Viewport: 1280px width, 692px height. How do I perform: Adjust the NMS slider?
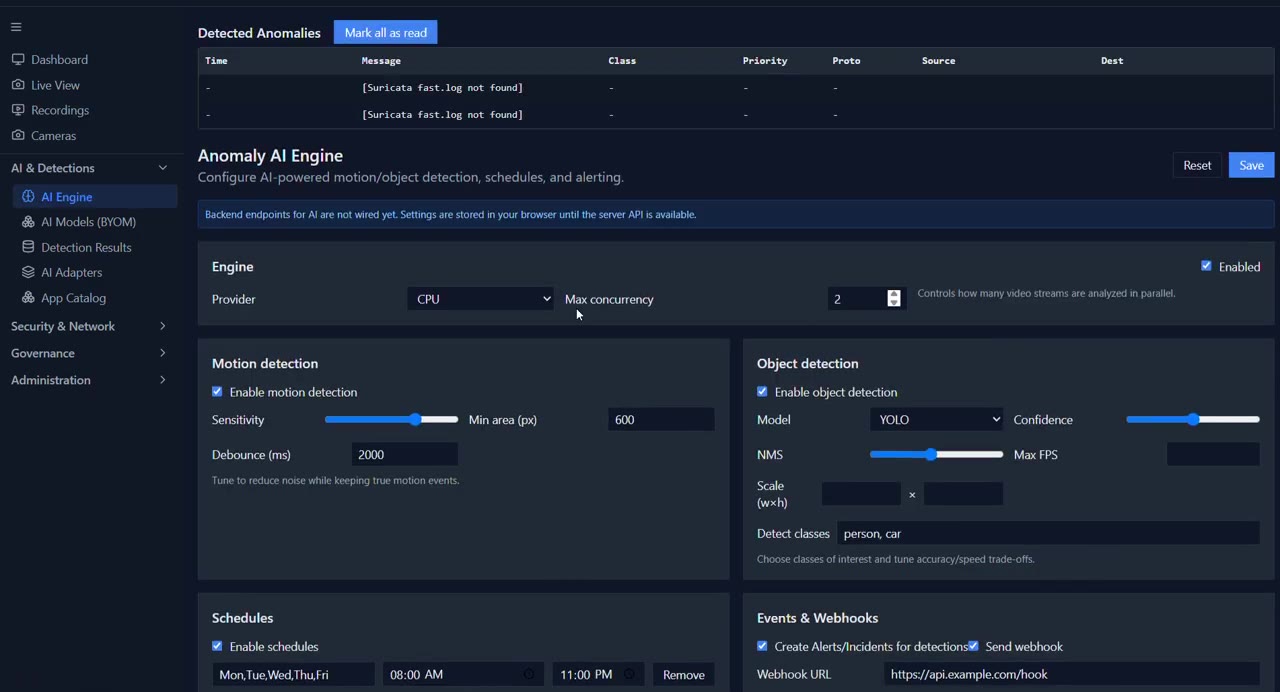tap(936, 455)
